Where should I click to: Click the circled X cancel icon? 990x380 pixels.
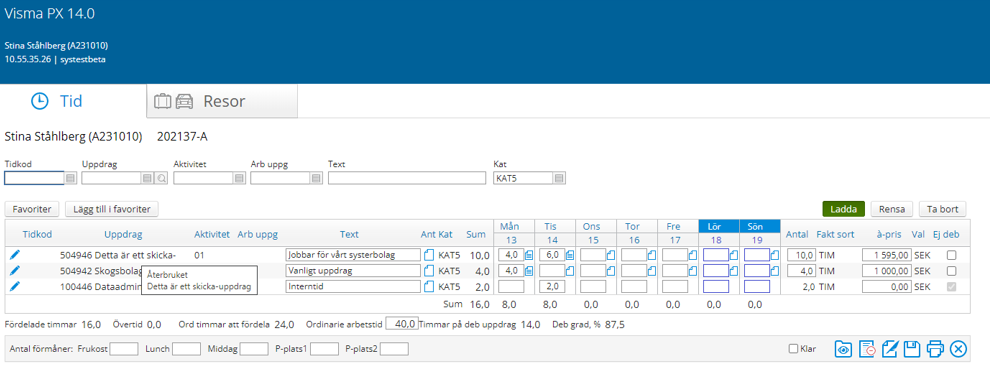coord(958,348)
